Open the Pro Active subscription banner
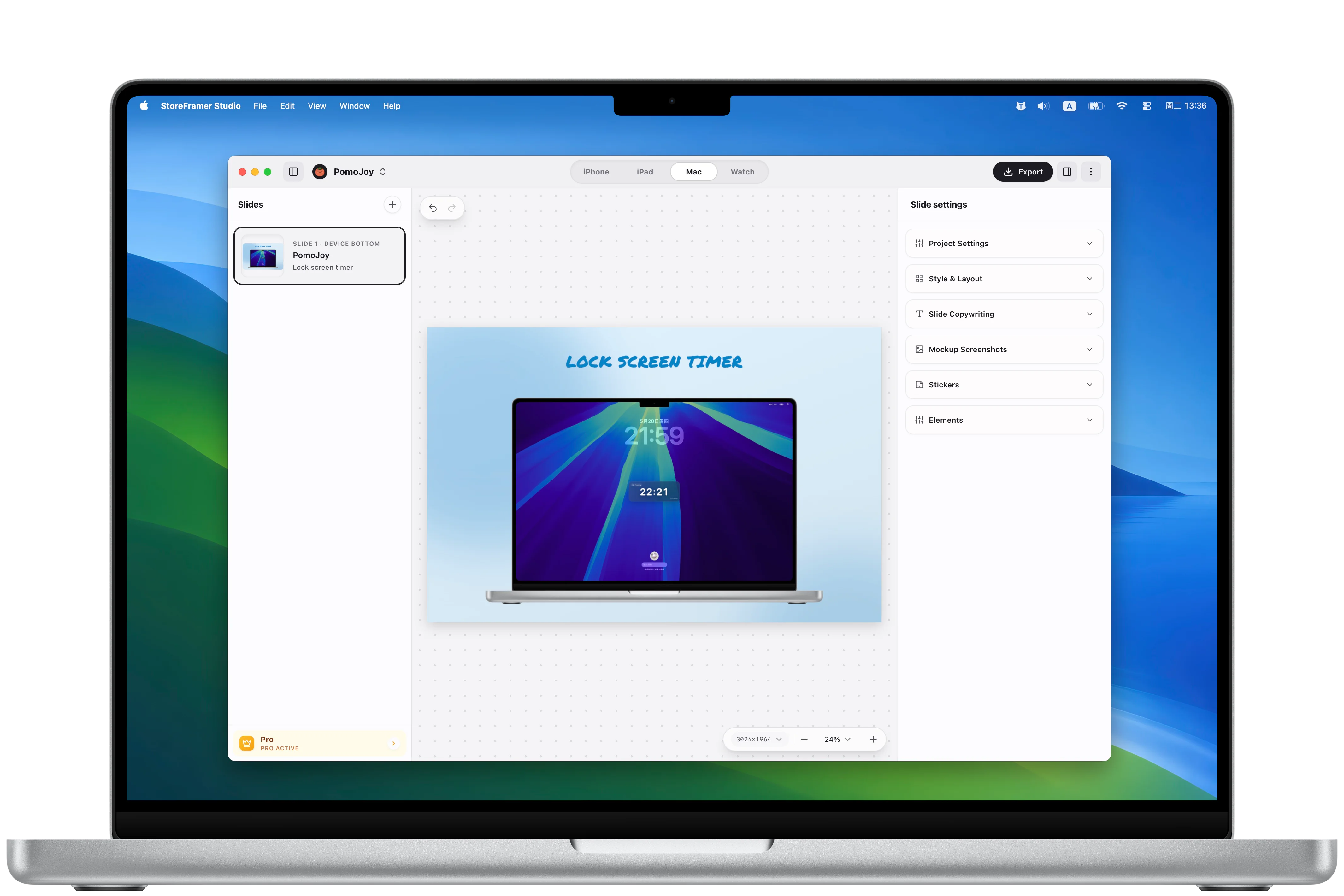 tap(319, 743)
